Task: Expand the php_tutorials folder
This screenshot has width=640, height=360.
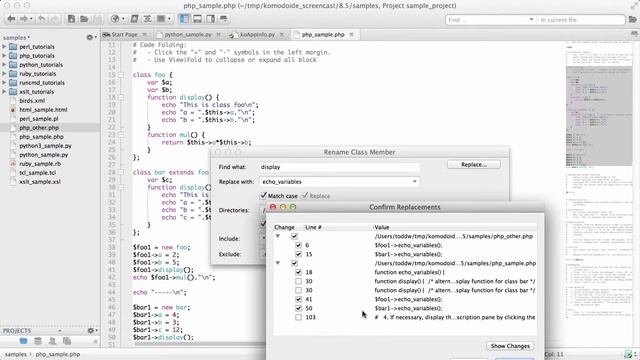Action: (4, 56)
